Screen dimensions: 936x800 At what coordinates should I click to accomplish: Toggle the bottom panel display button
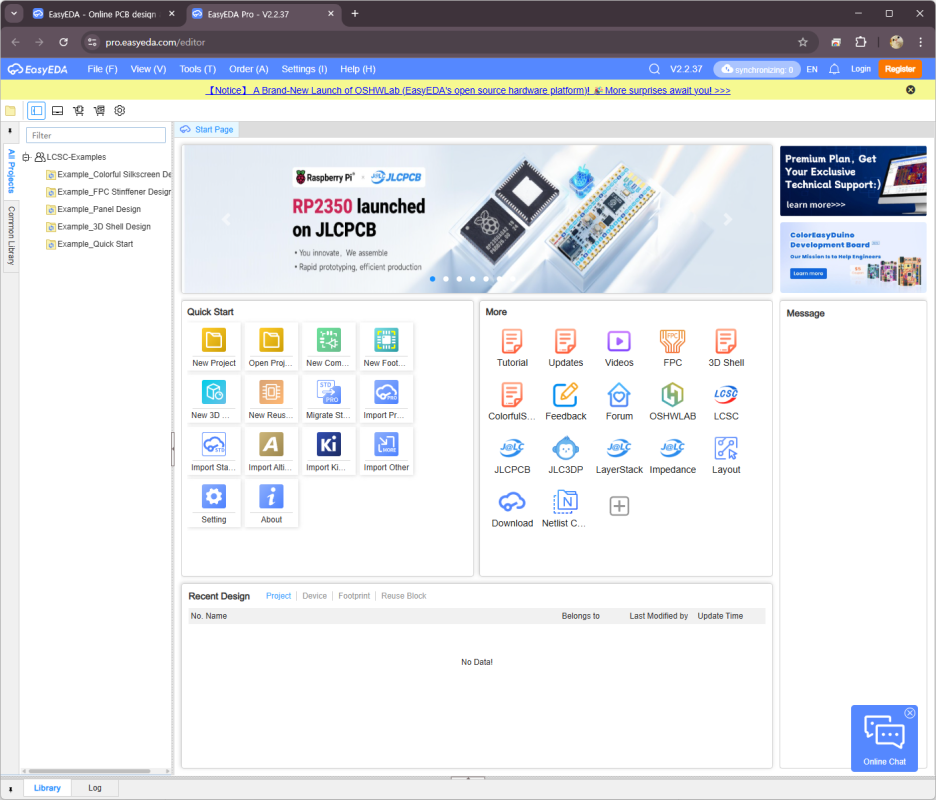57,110
